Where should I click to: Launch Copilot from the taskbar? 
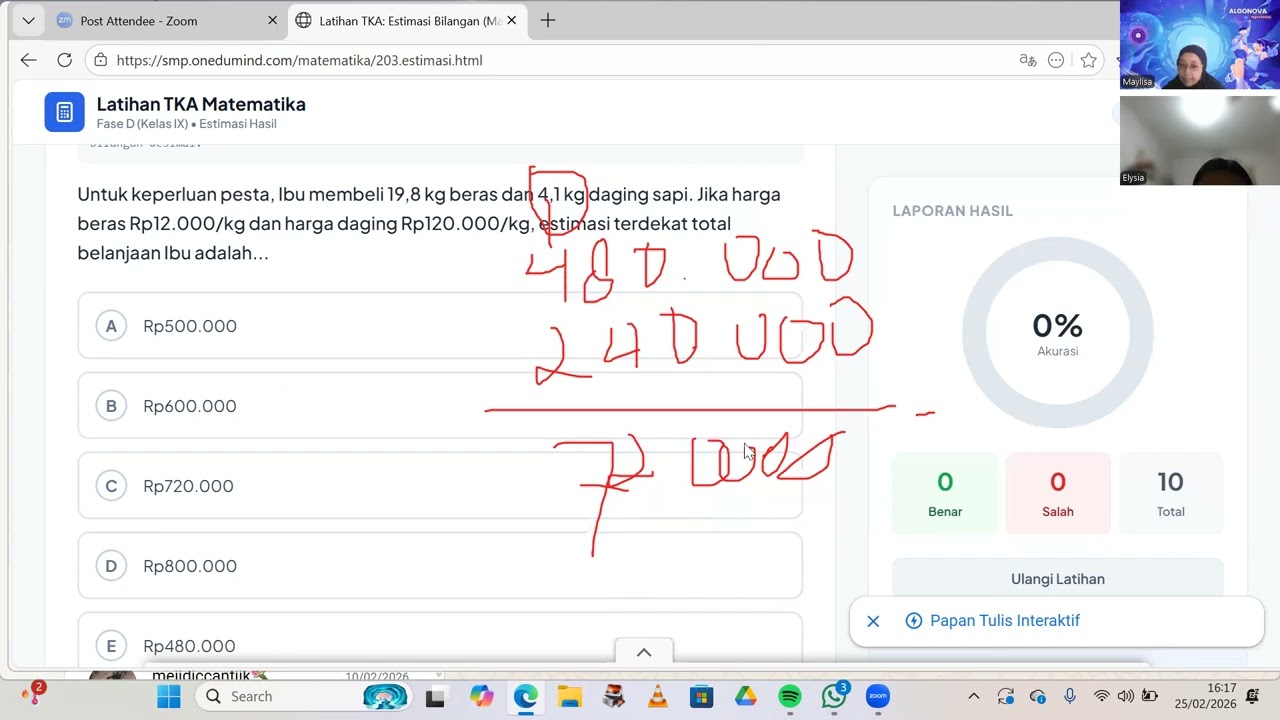point(481,696)
